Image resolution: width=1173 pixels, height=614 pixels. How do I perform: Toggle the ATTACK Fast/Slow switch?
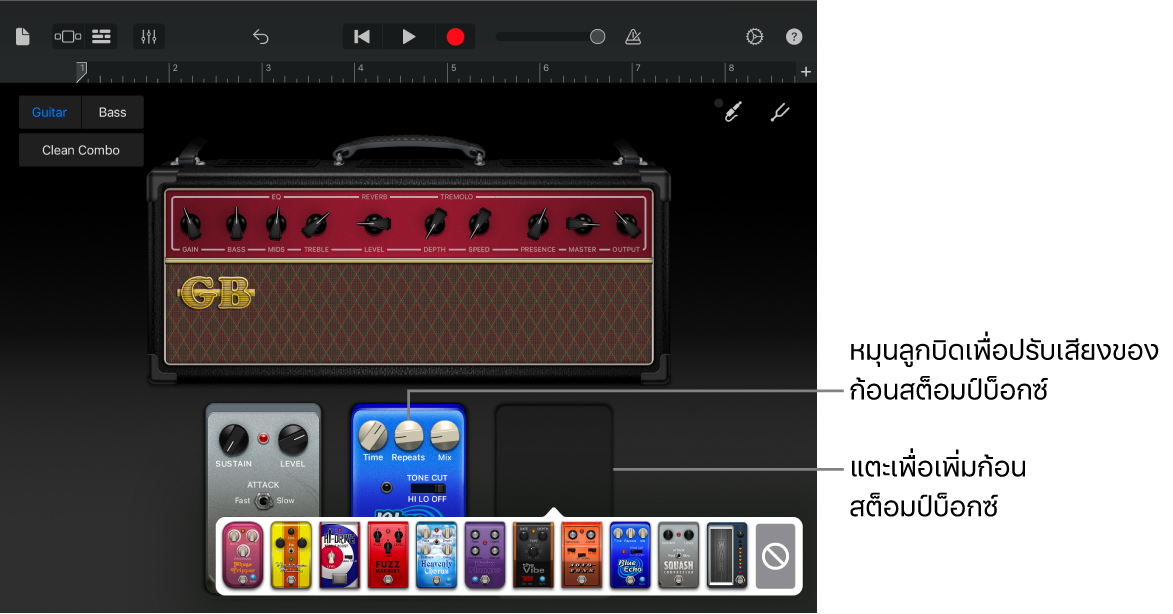(x=263, y=500)
